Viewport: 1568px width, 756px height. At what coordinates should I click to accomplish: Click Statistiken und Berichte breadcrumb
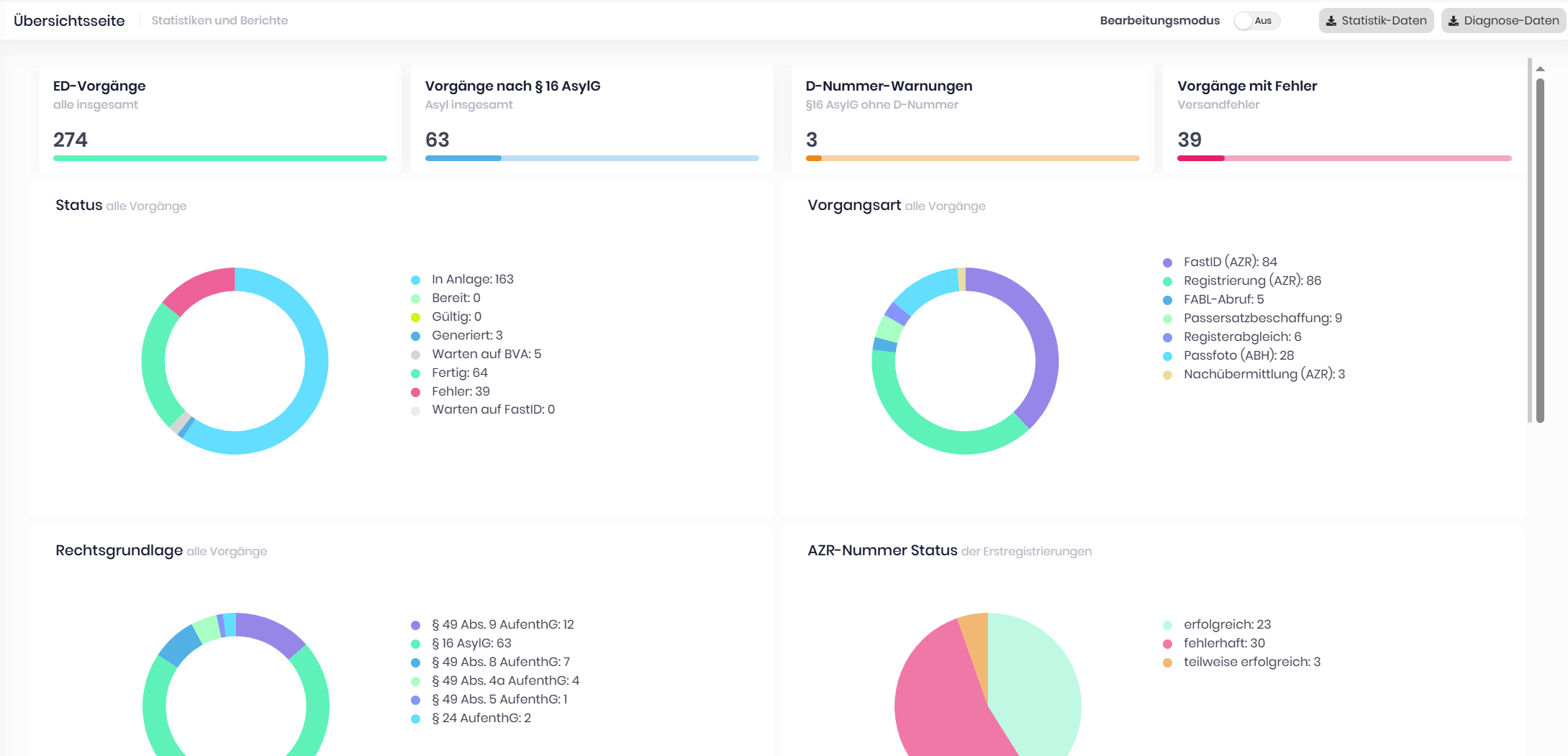(219, 21)
